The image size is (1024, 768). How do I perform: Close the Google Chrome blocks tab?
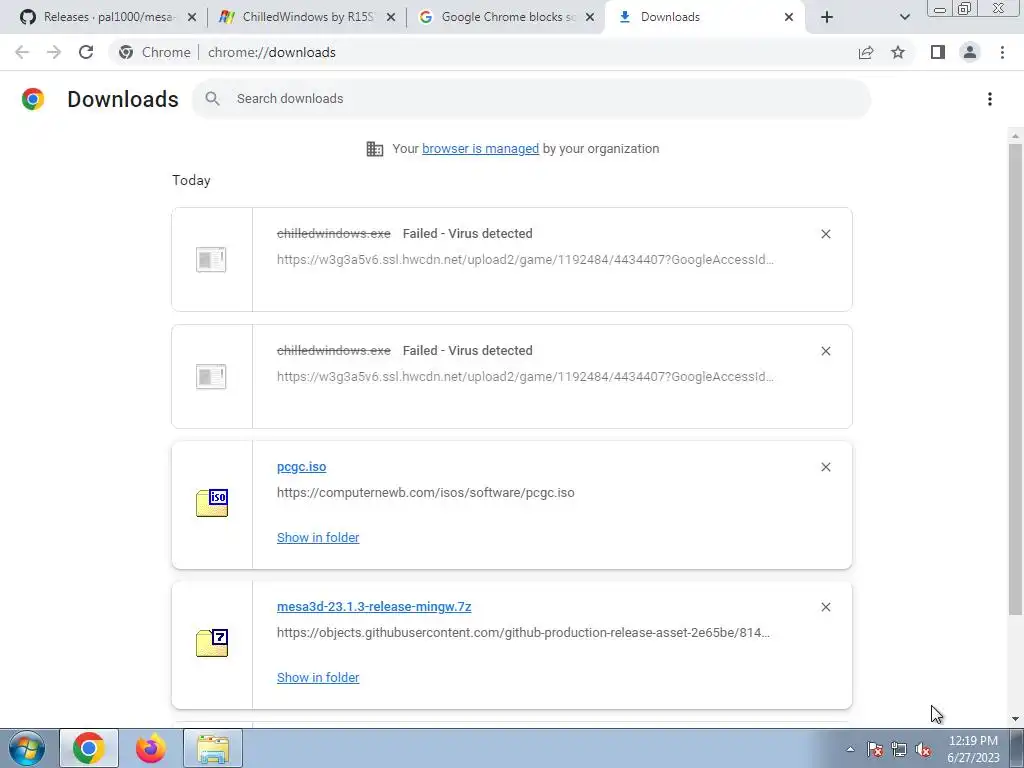pos(590,17)
